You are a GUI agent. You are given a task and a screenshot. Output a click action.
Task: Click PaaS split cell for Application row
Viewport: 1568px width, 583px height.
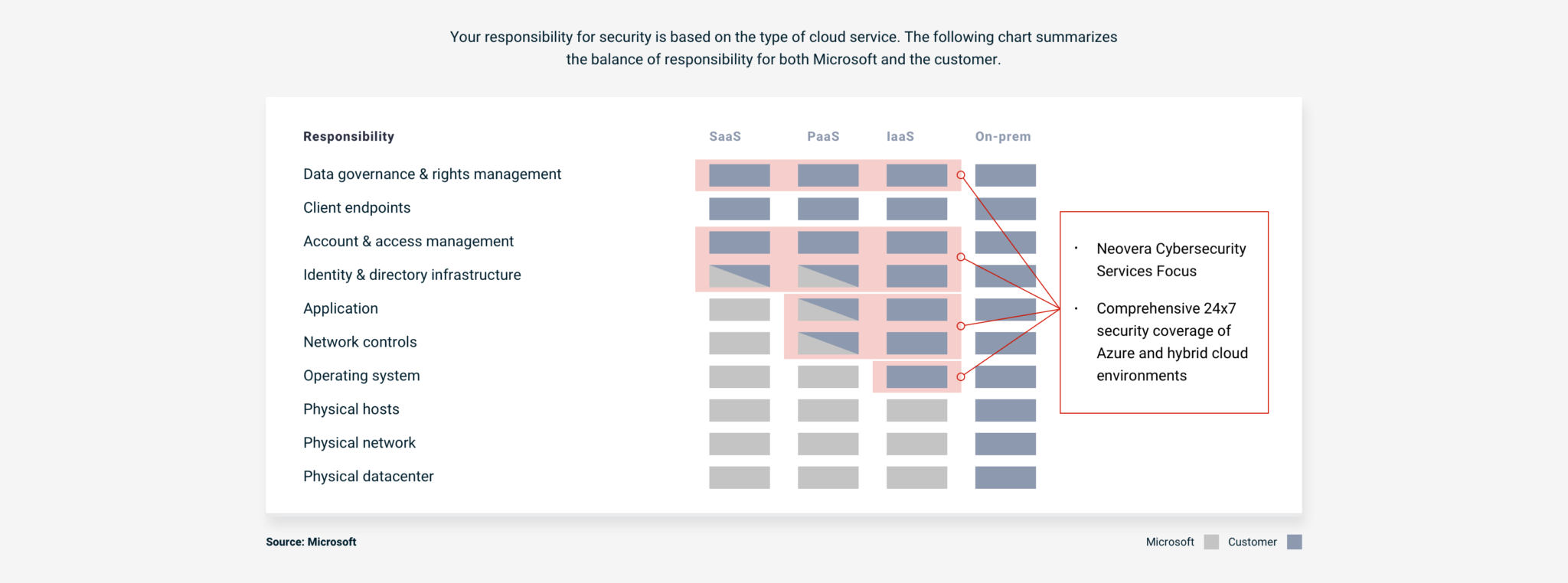828,309
